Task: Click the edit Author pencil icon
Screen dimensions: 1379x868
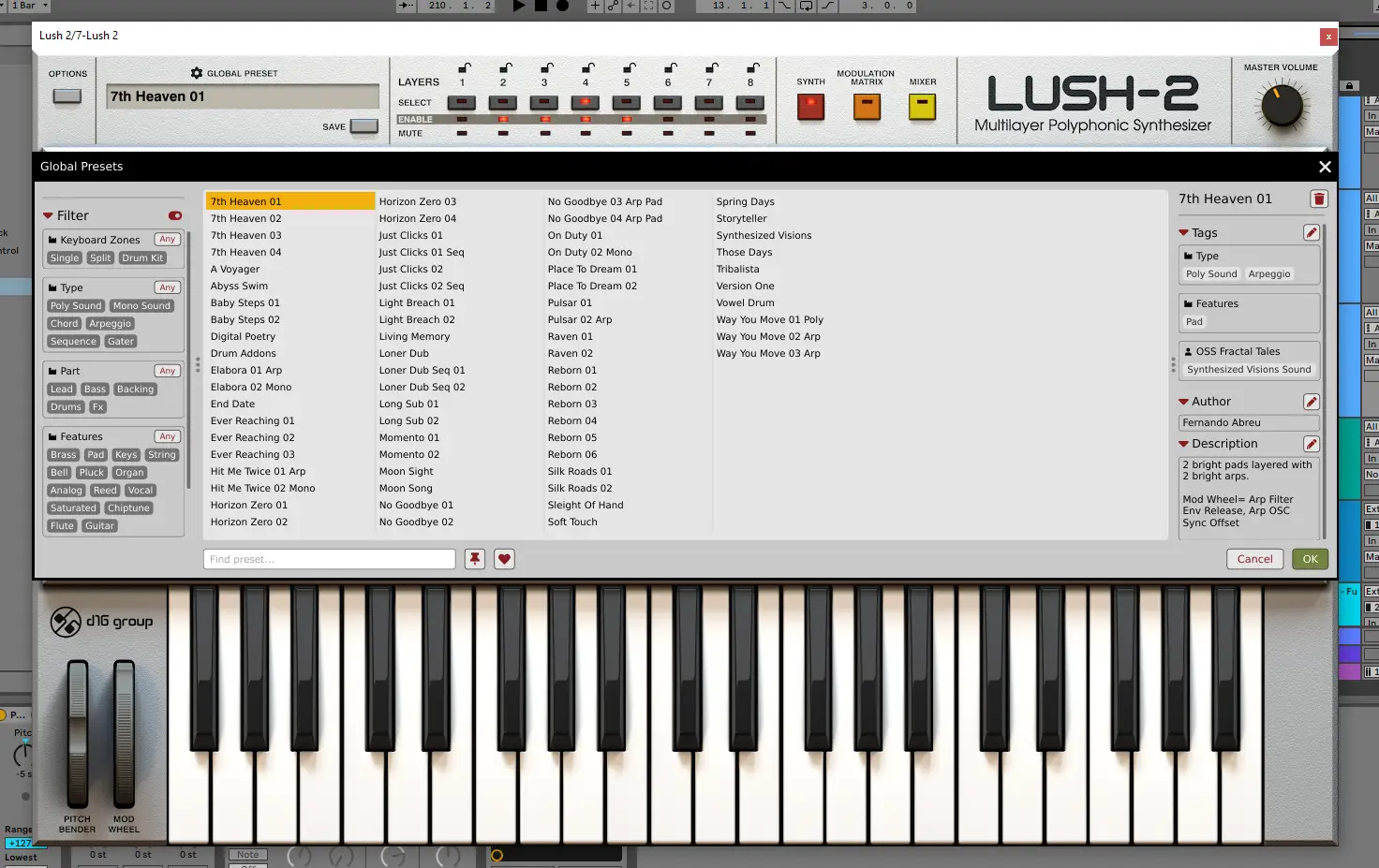Action: [x=1311, y=402]
